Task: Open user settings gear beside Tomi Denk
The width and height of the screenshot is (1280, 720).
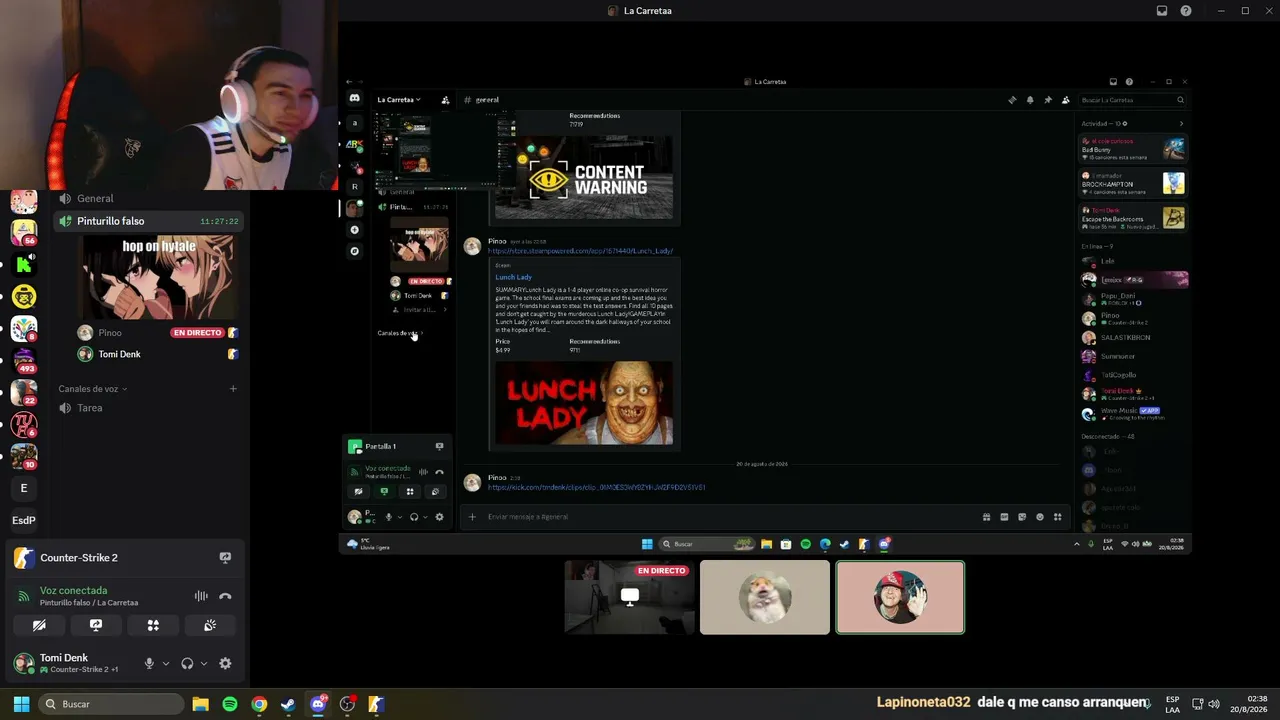Action: 225,663
